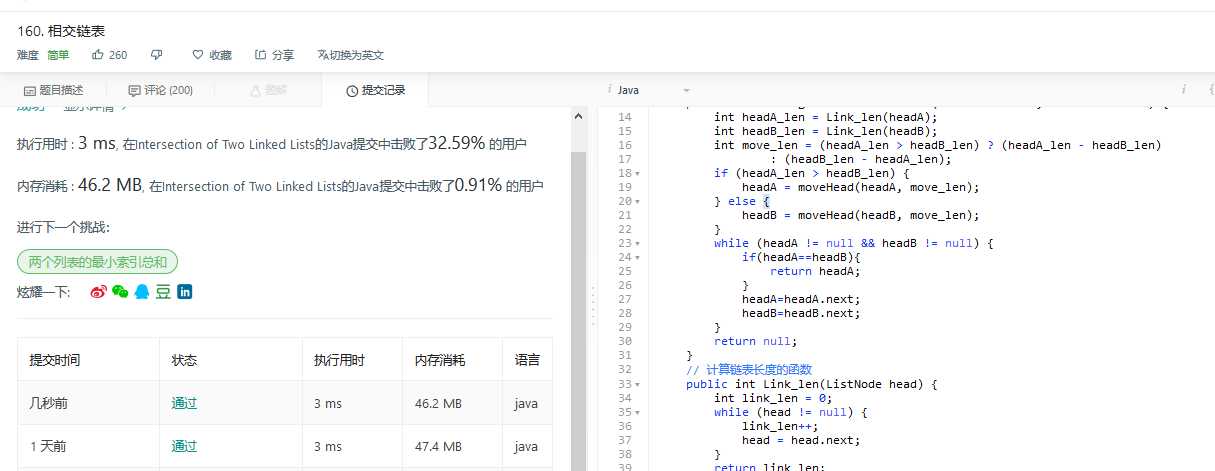Place cursor on line 30 return null
The width and height of the screenshot is (1215, 471).
[756, 341]
